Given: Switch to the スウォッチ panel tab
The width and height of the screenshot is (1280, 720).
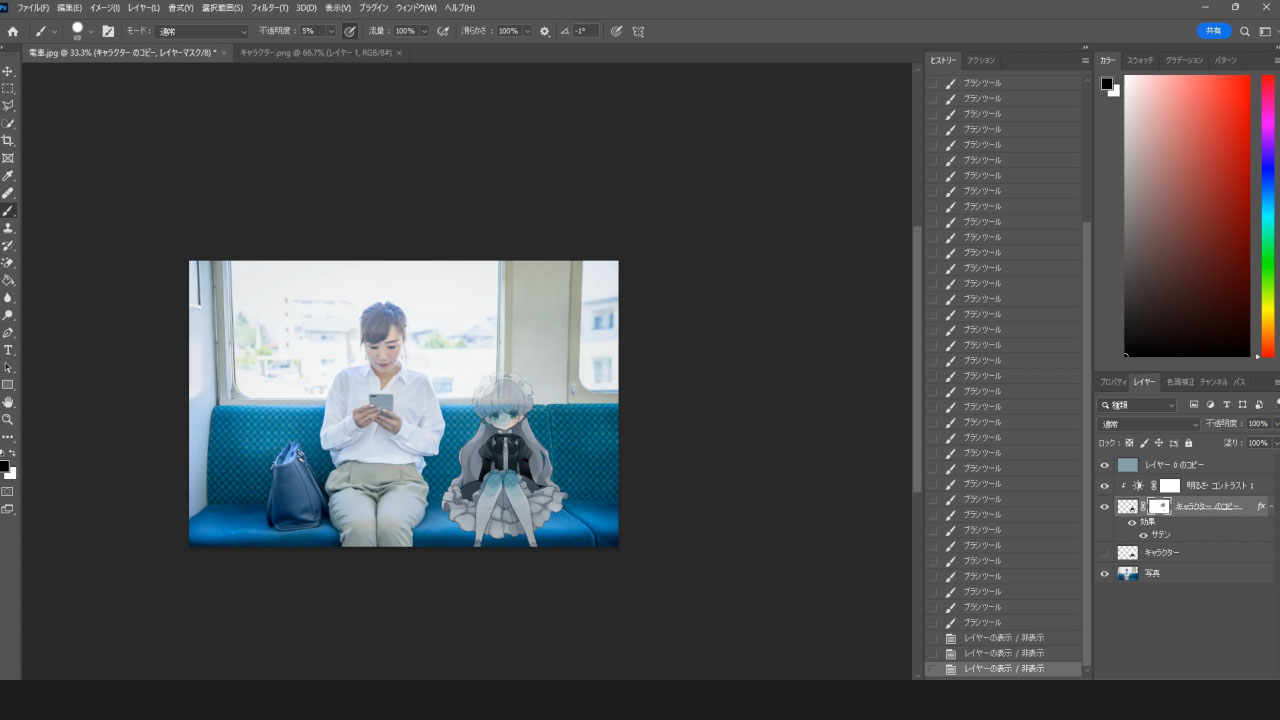Looking at the screenshot, I should (x=1140, y=60).
